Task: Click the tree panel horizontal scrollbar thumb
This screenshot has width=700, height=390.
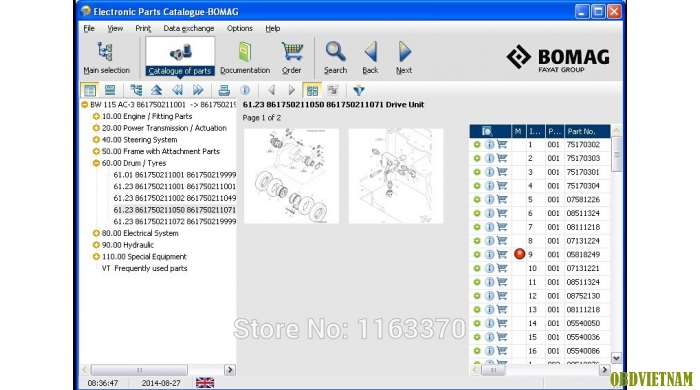Action: tap(139, 369)
